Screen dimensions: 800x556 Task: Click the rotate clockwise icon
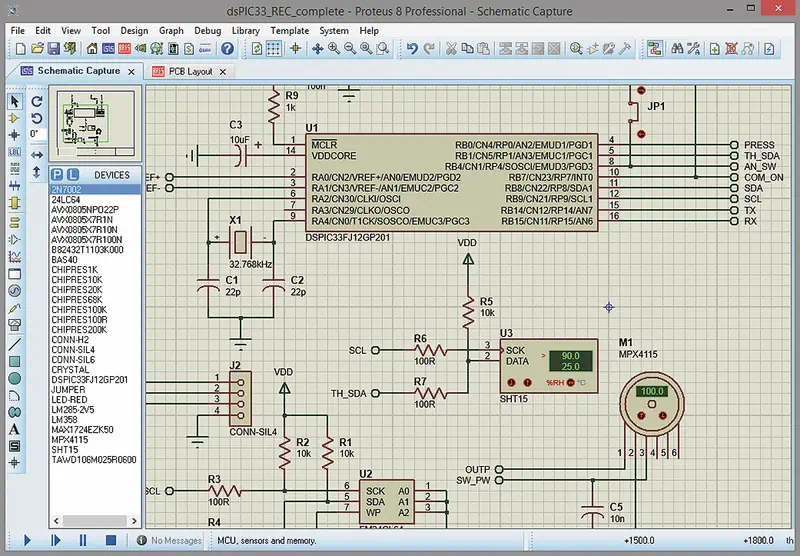37,102
